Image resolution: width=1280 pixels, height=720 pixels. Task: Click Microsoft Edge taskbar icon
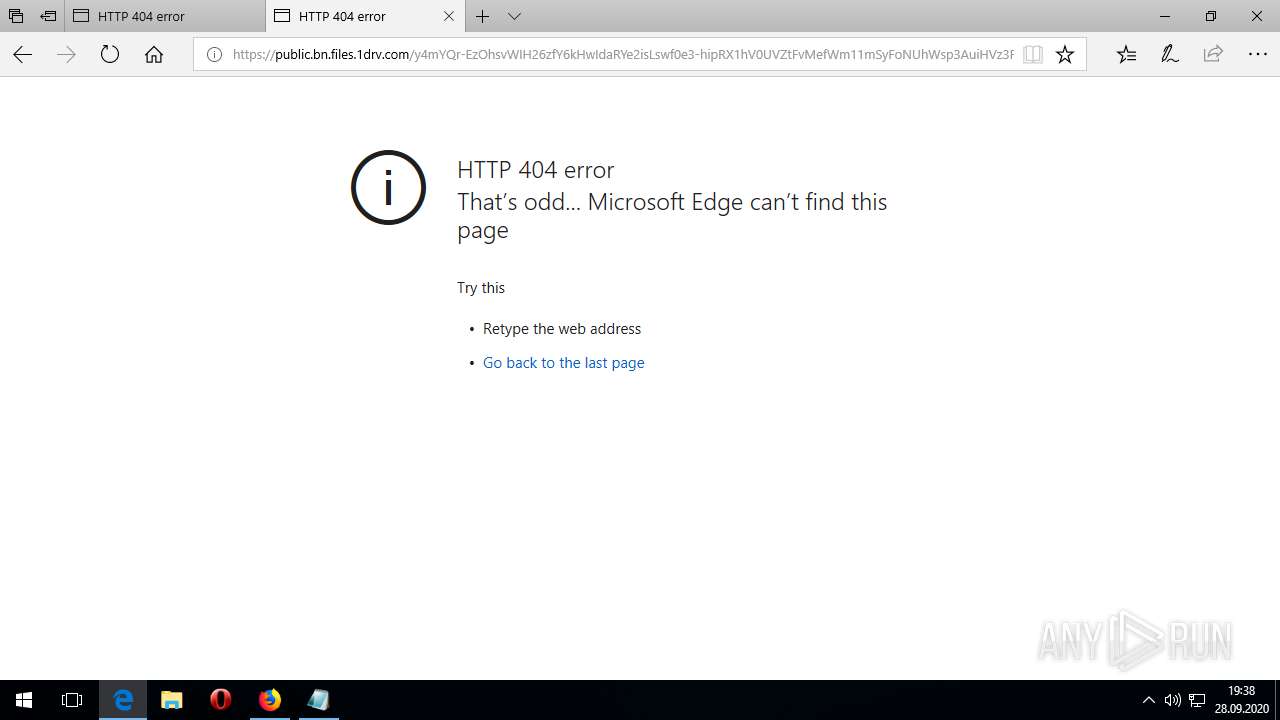click(123, 700)
